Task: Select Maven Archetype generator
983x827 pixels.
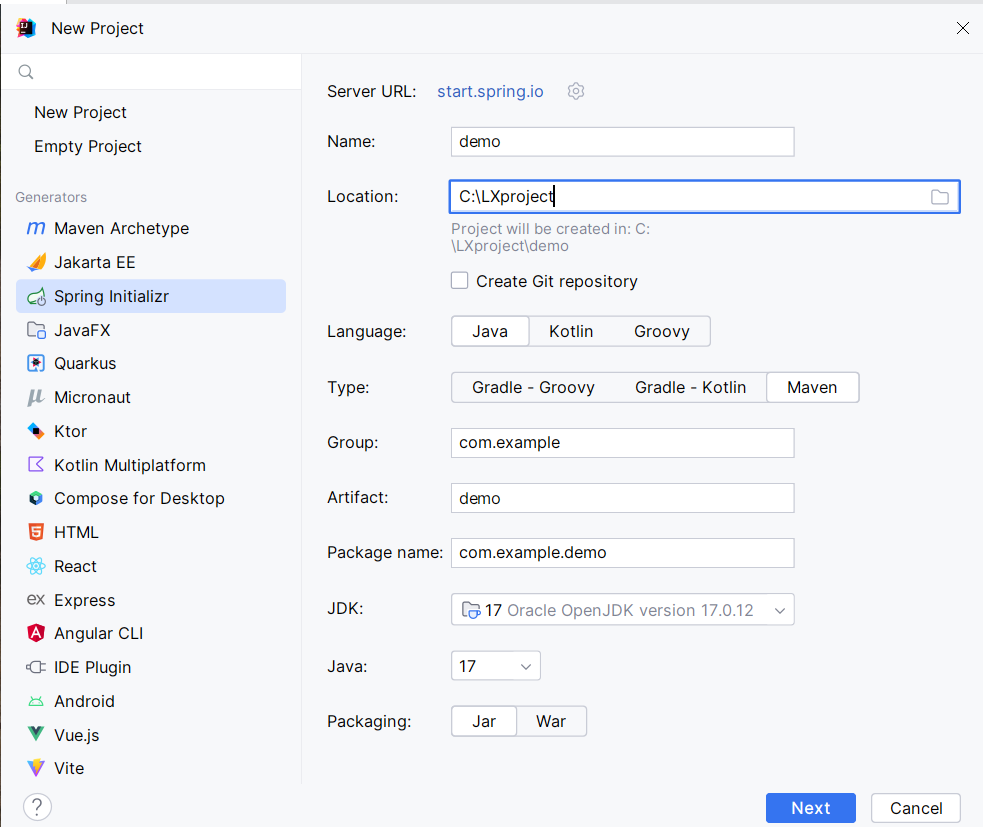Action: point(151,228)
